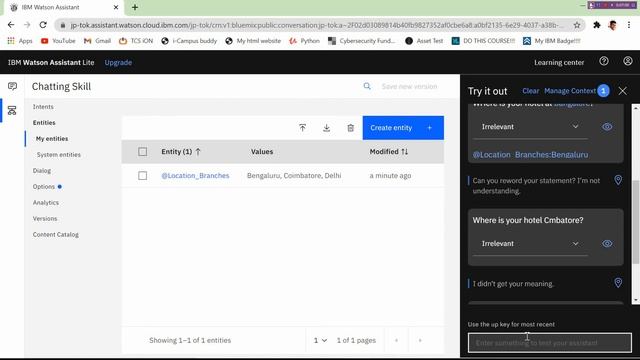The width and height of the screenshot is (640, 360).
Task: Select My entities
Action: click(52, 138)
